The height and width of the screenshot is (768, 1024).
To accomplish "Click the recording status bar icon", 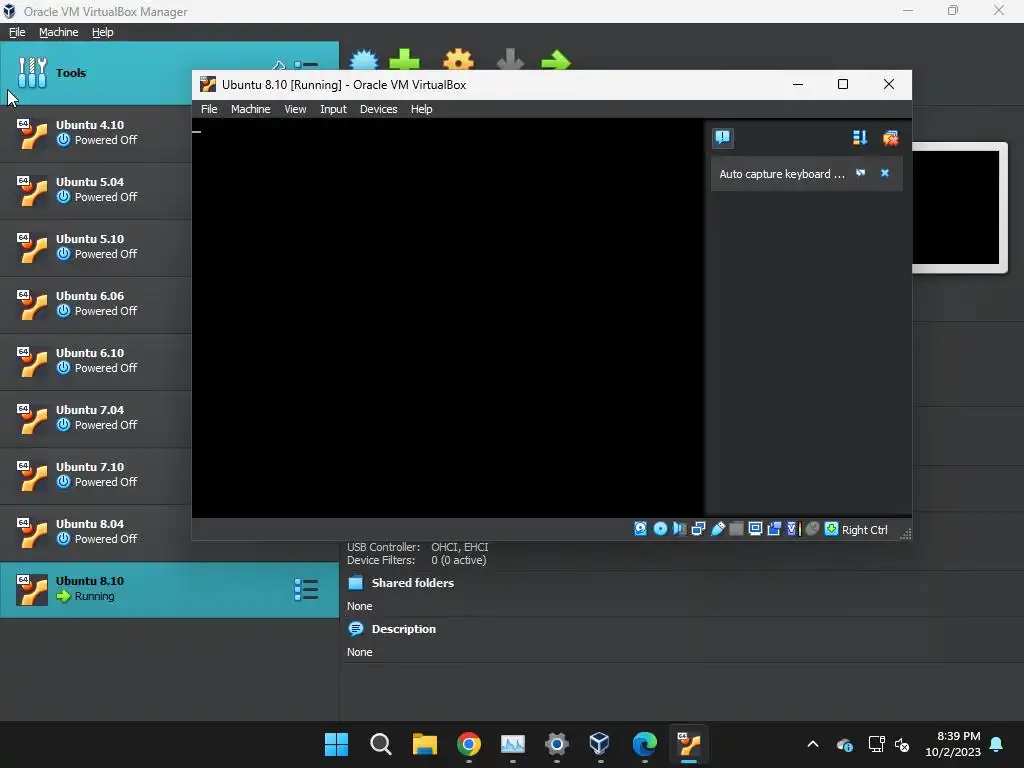I will tap(775, 529).
